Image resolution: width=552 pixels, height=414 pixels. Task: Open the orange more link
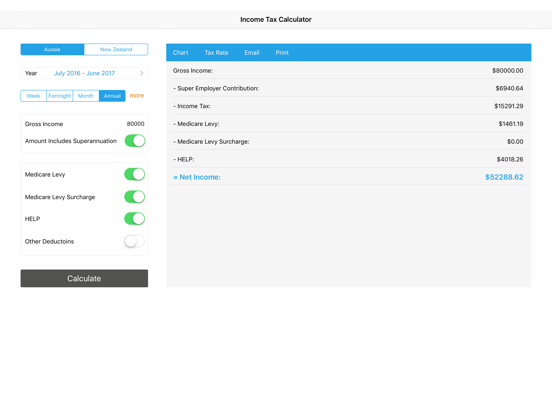(137, 95)
